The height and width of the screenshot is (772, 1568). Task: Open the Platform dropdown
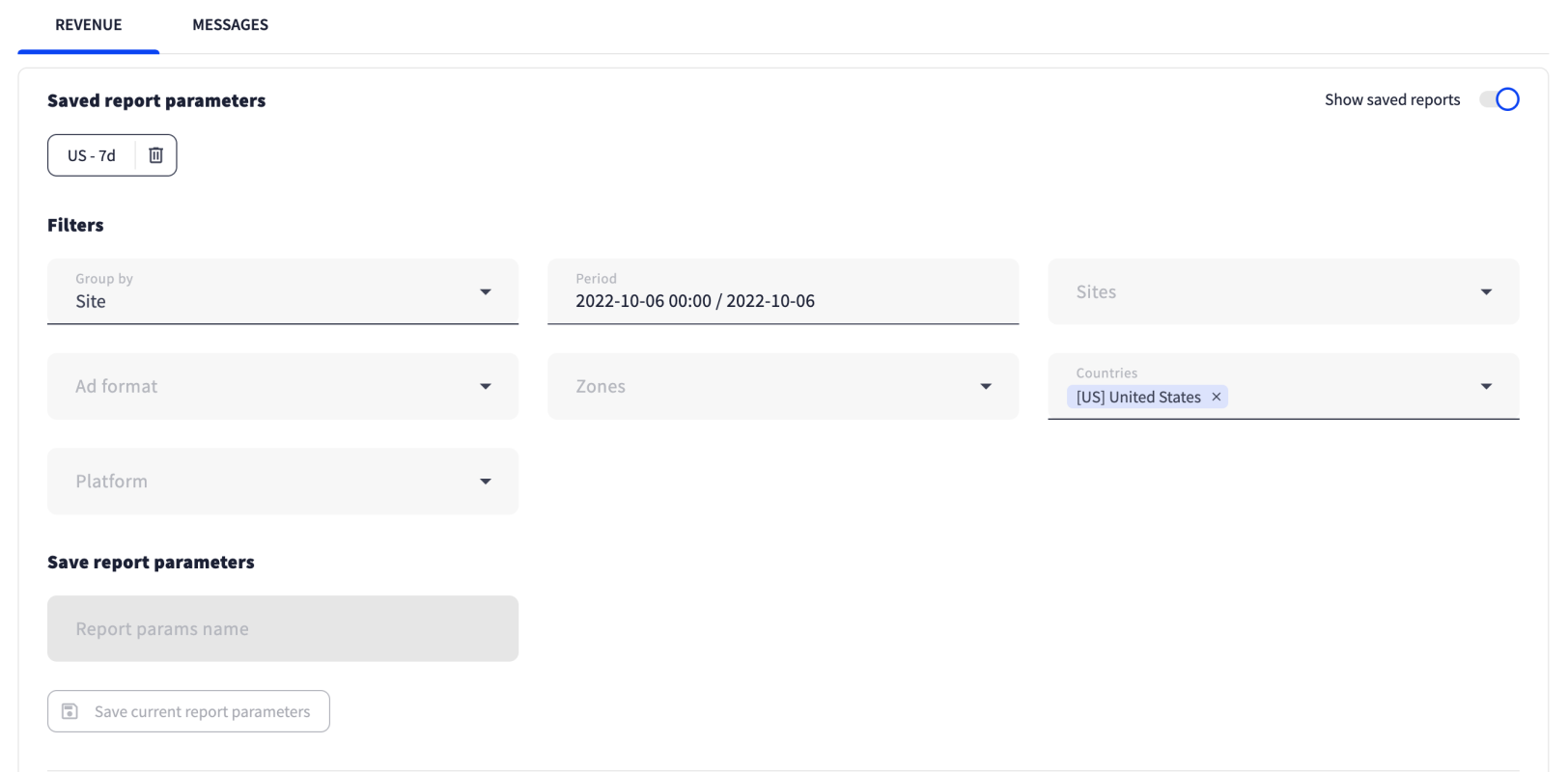283,481
